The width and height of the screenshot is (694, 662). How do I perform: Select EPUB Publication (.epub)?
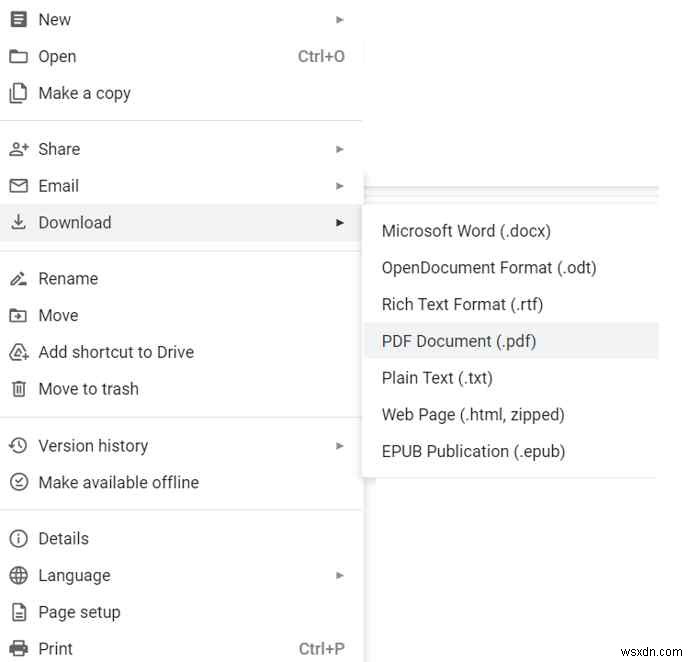pyautogui.click(x=511, y=451)
